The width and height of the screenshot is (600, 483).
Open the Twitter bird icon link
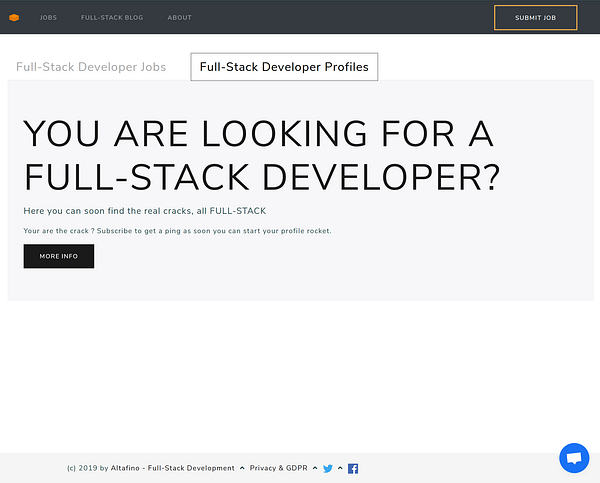pyautogui.click(x=328, y=468)
